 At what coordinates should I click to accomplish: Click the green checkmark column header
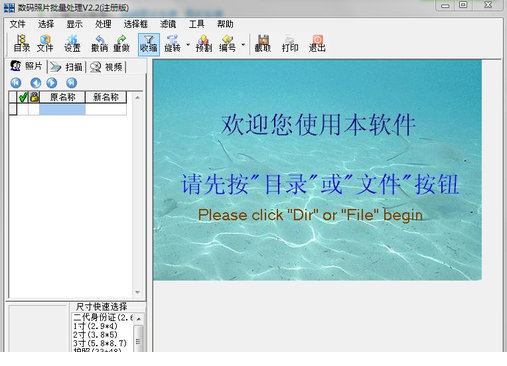click(x=23, y=97)
